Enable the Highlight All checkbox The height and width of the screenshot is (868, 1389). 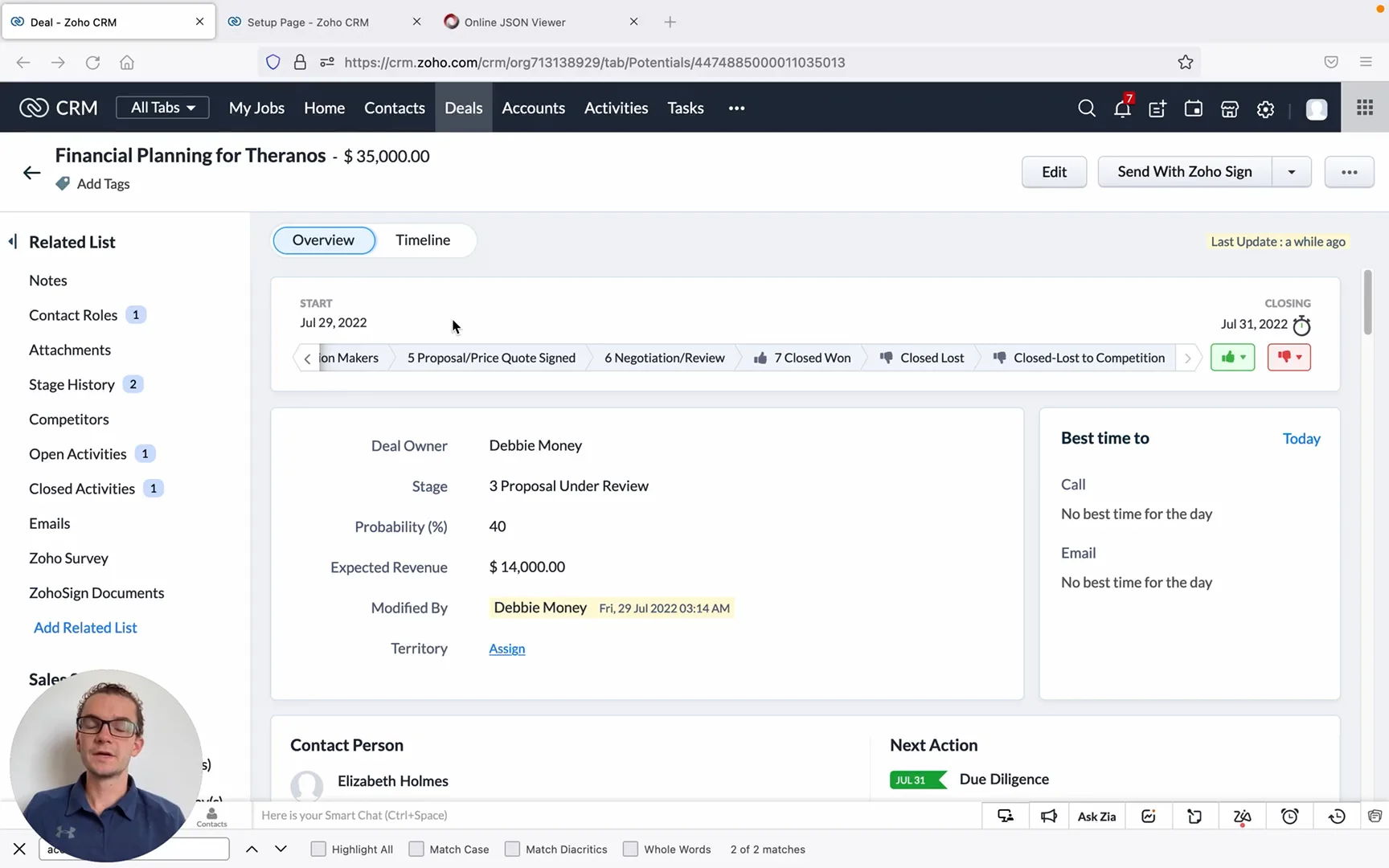[x=318, y=850]
